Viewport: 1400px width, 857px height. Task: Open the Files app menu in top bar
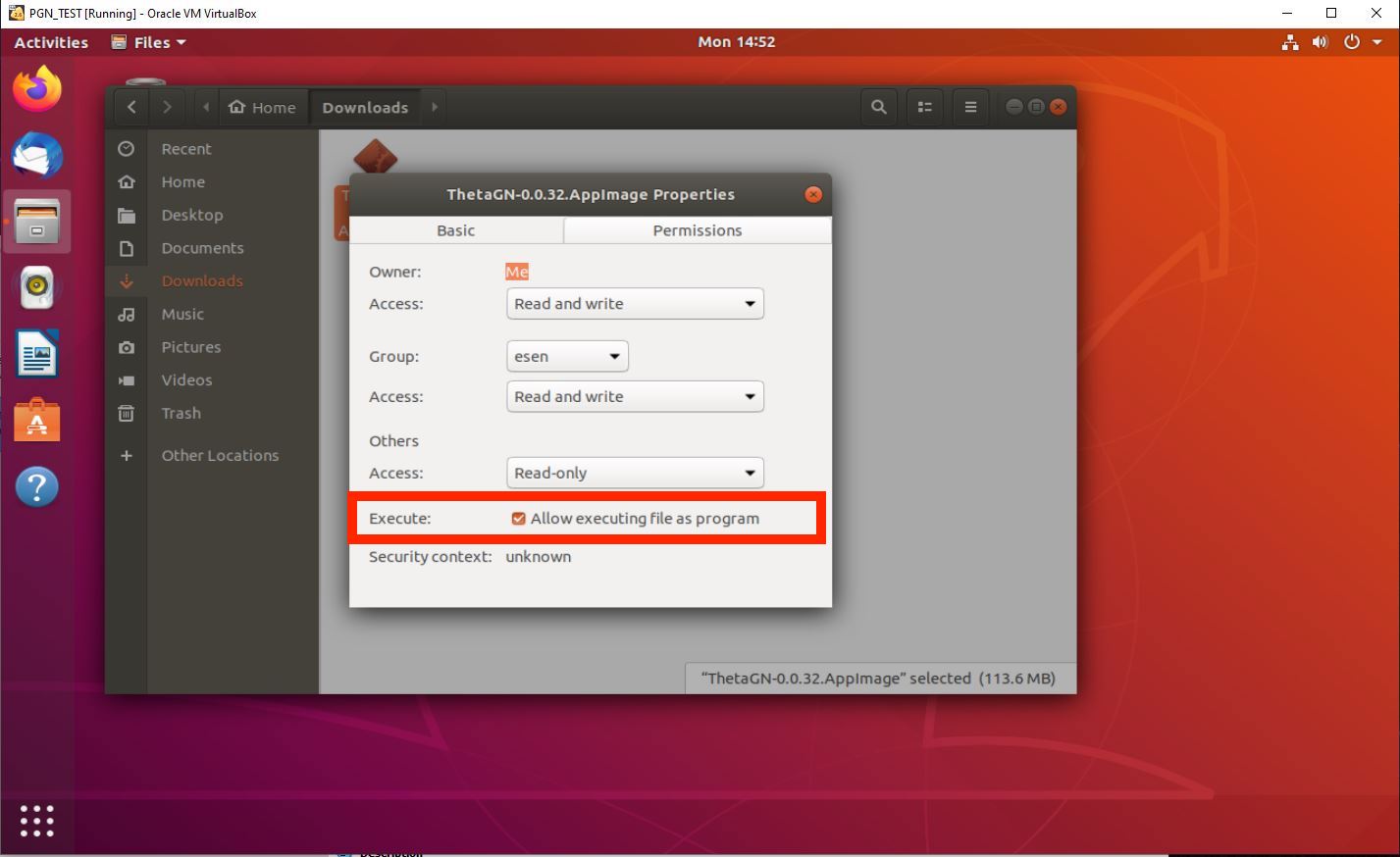tap(148, 42)
